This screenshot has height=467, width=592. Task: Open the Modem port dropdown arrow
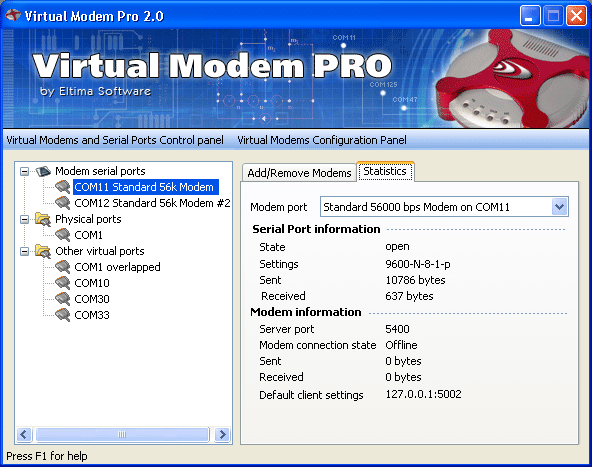(x=560, y=207)
